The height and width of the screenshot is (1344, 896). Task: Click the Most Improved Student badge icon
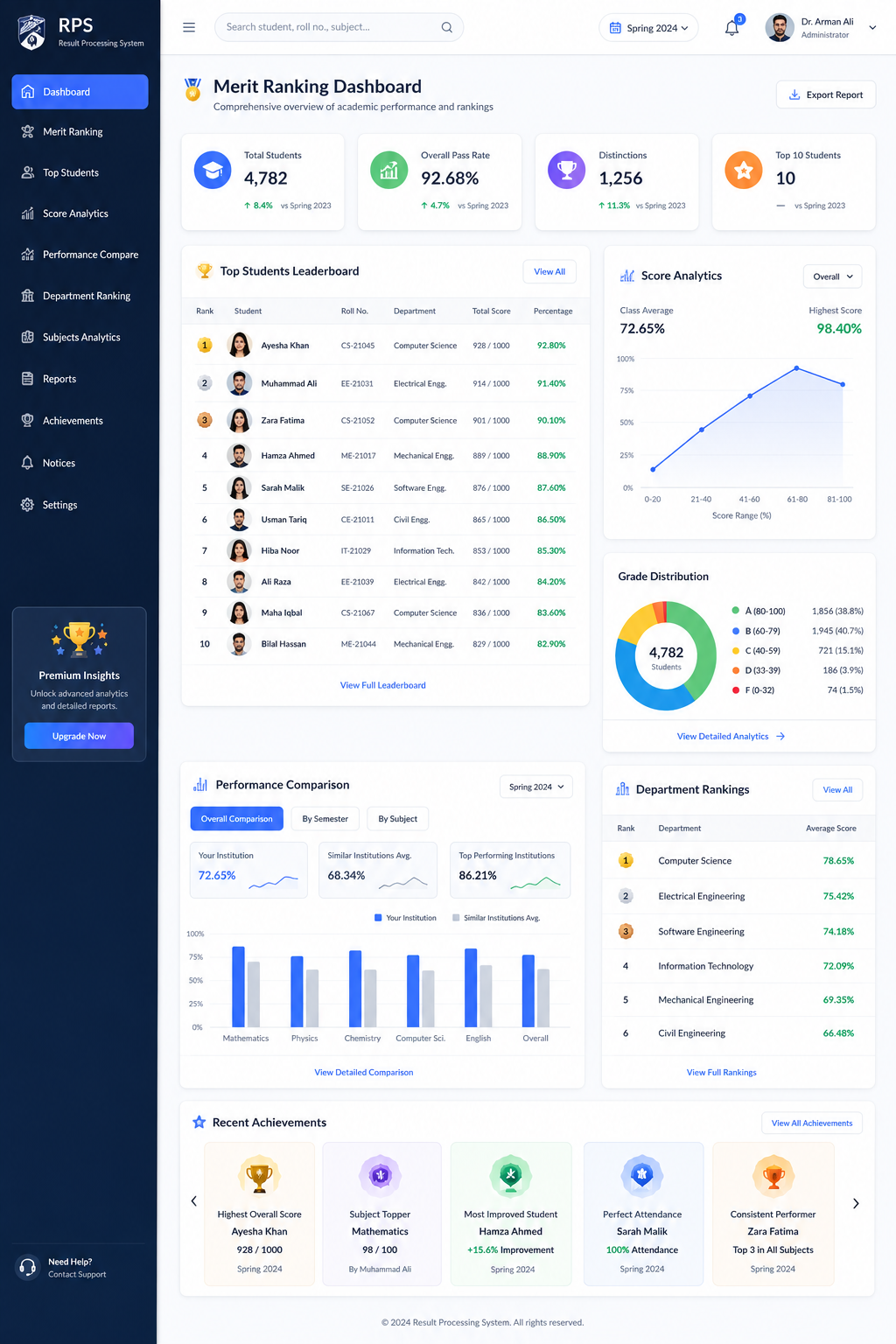511,1176
